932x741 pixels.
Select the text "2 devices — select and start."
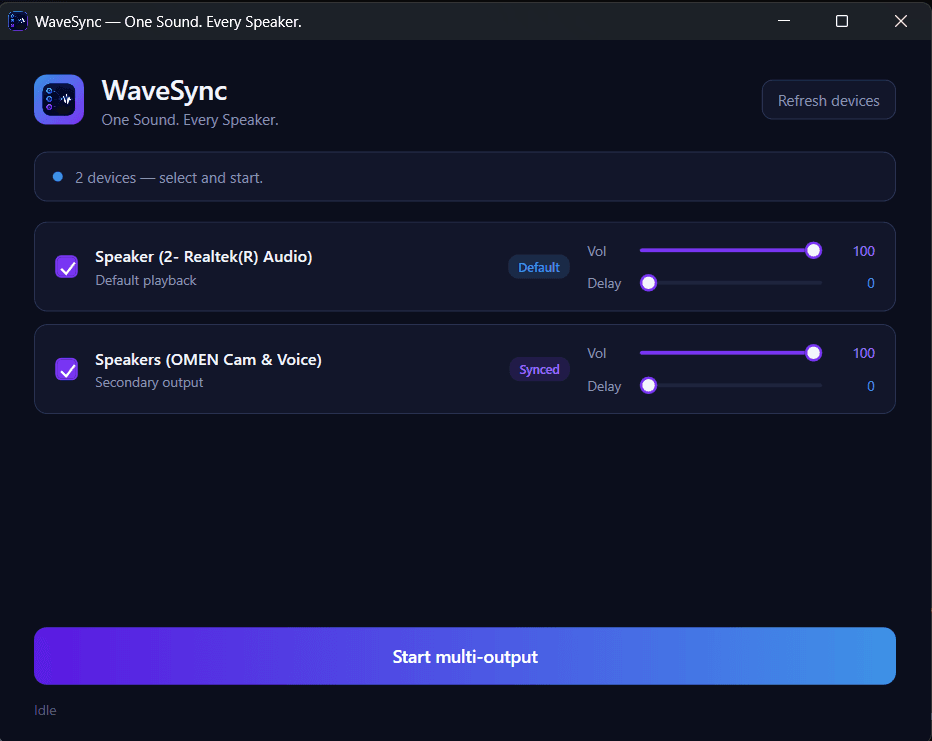click(x=169, y=178)
